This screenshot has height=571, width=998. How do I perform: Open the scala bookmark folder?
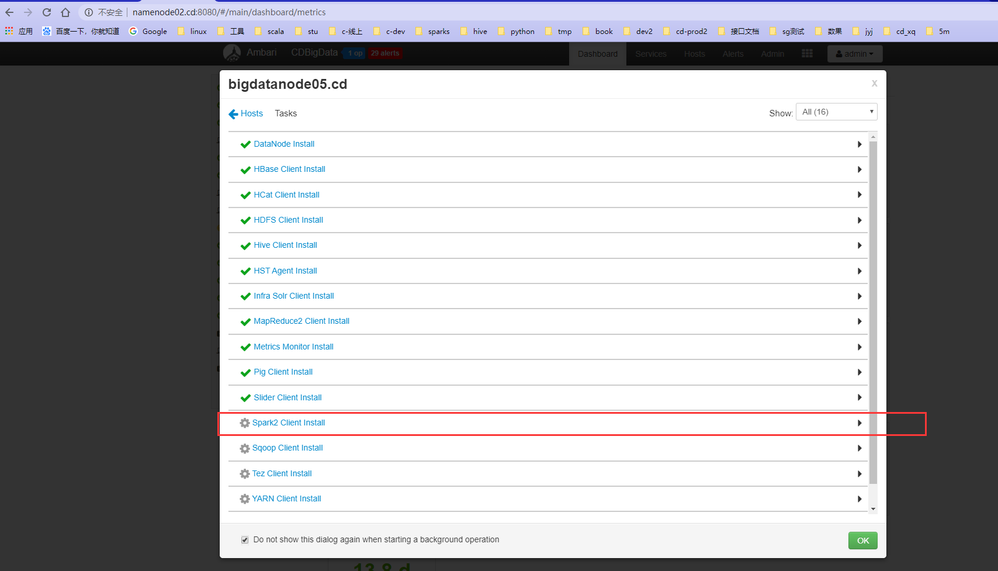269,31
